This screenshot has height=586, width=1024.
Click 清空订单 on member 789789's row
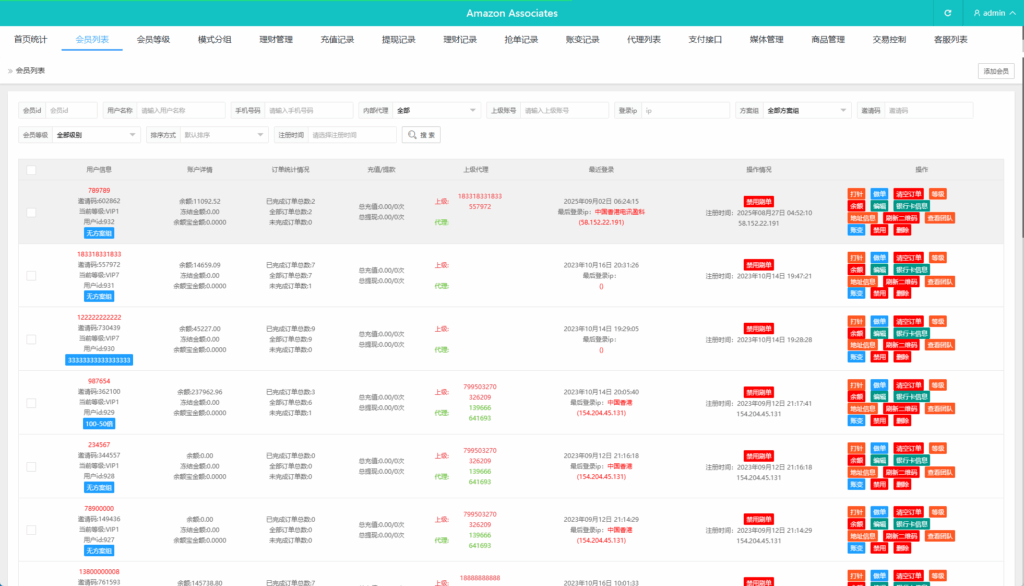tap(908, 194)
